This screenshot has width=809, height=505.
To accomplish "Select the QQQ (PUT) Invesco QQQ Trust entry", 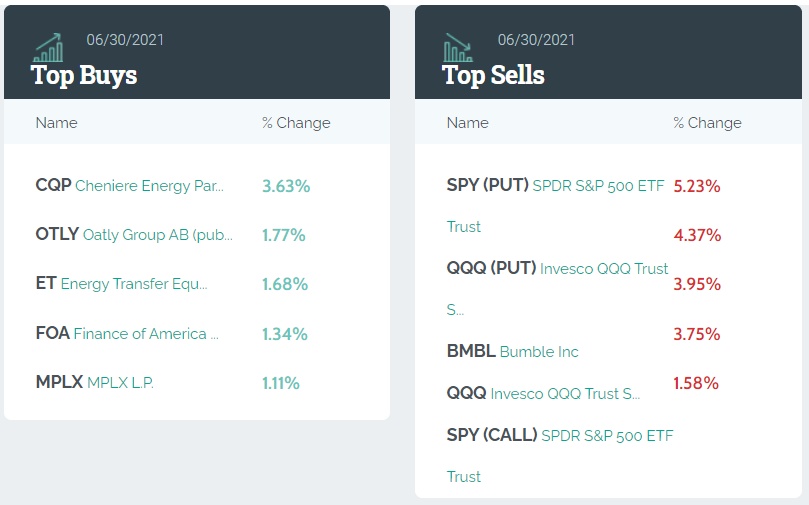I will pyautogui.click(x=557, y=268).
